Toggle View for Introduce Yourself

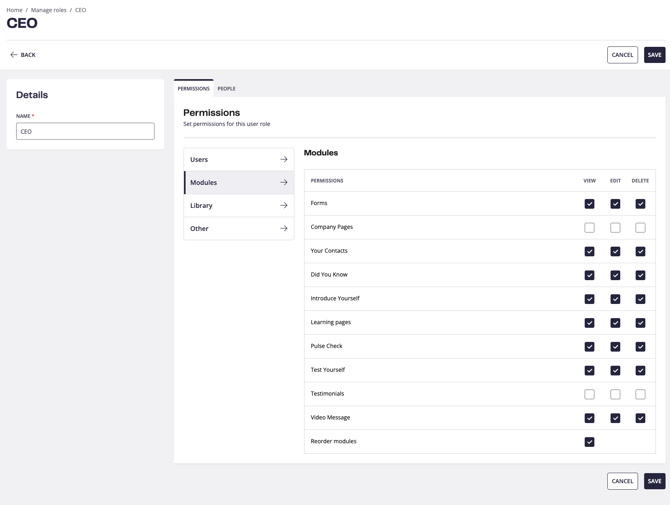click(x=589, y=299)
